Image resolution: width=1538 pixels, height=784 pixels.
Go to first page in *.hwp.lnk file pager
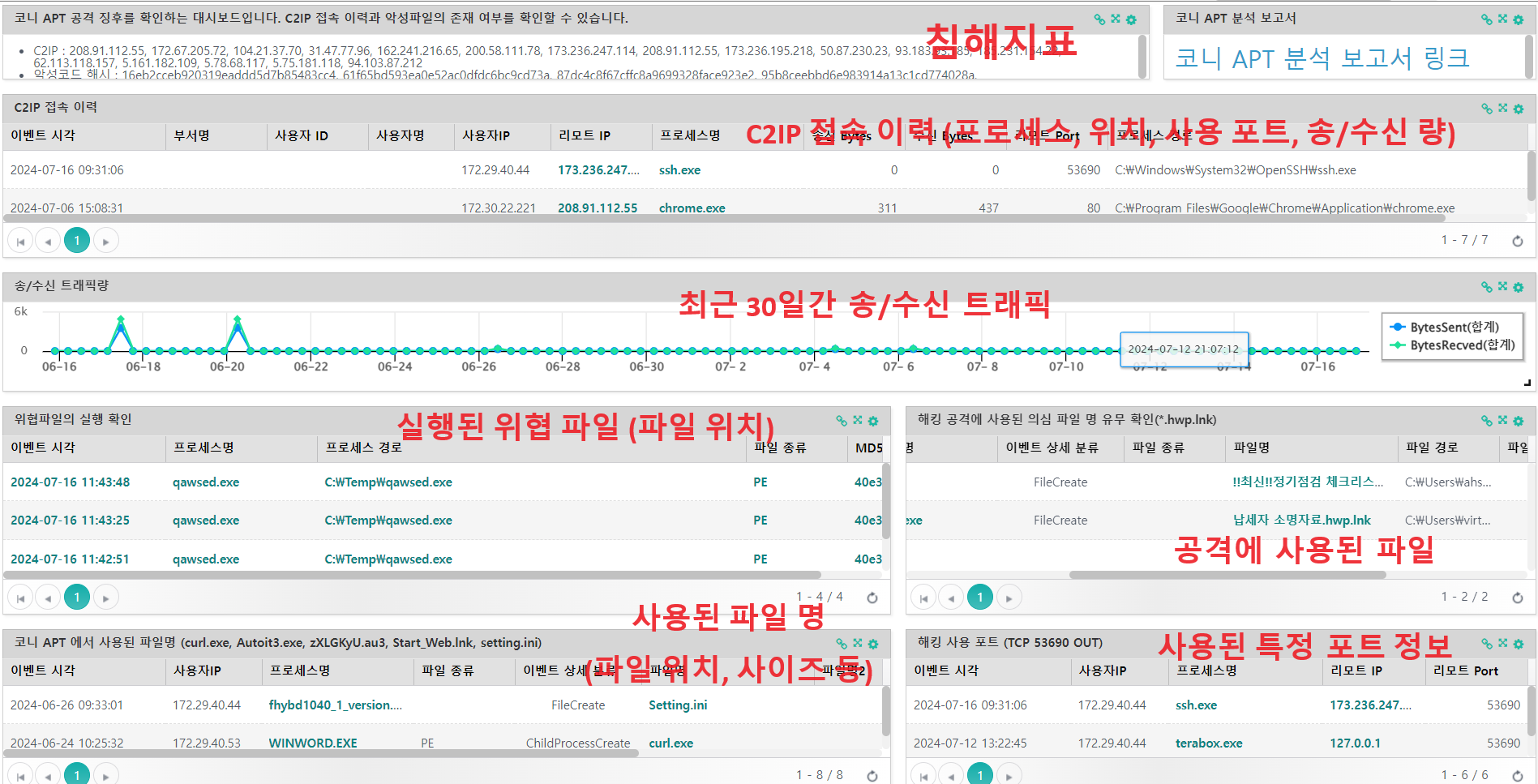[x=924, y=598]
